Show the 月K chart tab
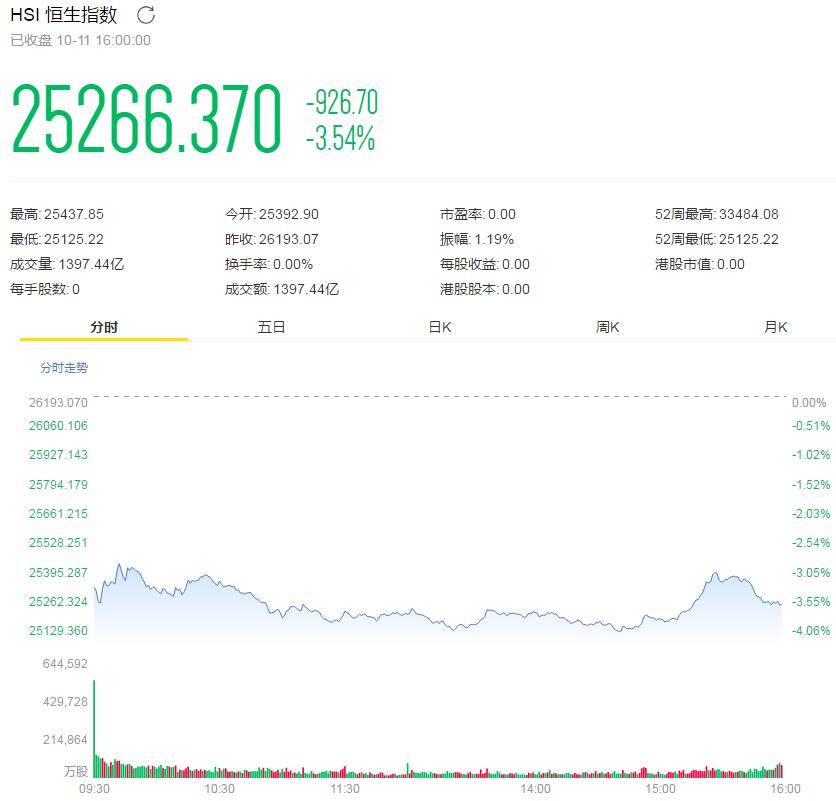 (776, 327)
